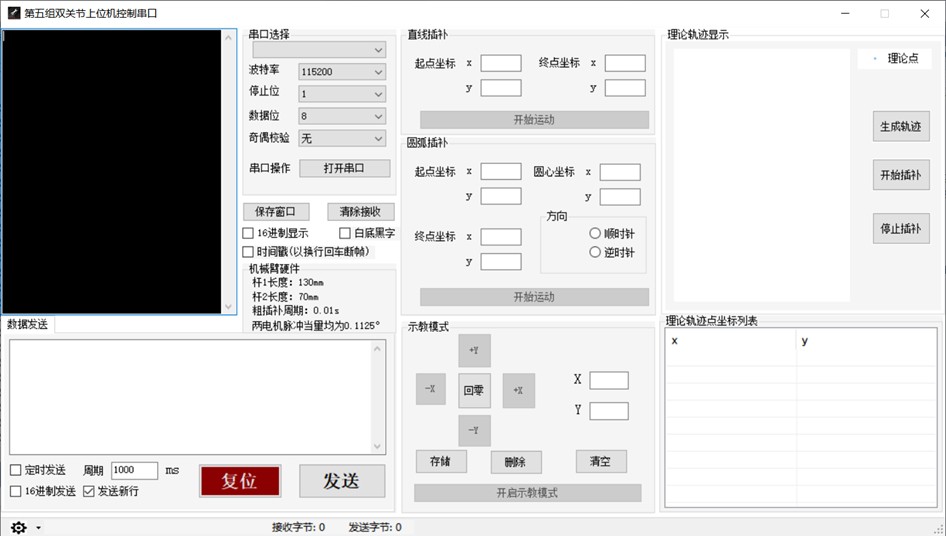Click the period input field showing 1000

pyautogui.click(x=134, y=470)
